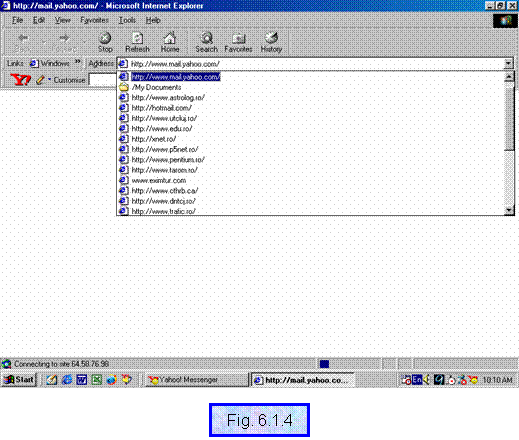Open the Favorites menu
519x440 pixels.
tap(94, 20)
